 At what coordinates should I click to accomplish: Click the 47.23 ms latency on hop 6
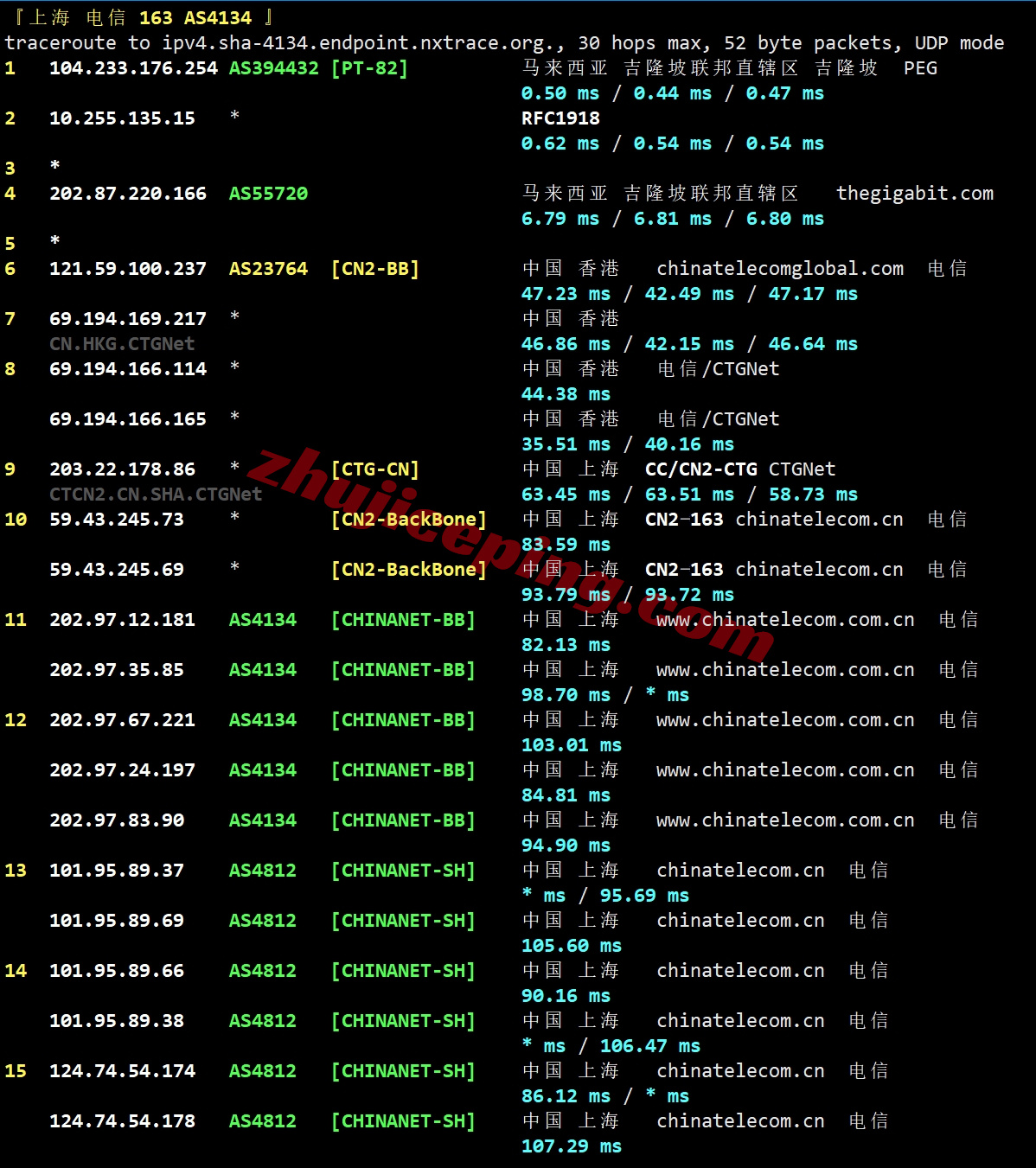tap(566, 294)
